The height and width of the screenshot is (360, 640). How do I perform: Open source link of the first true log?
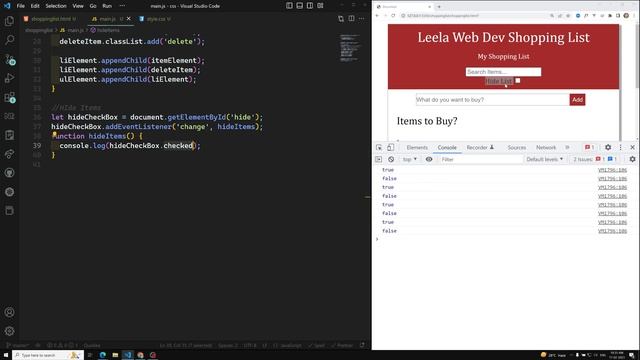coord(612,170)
